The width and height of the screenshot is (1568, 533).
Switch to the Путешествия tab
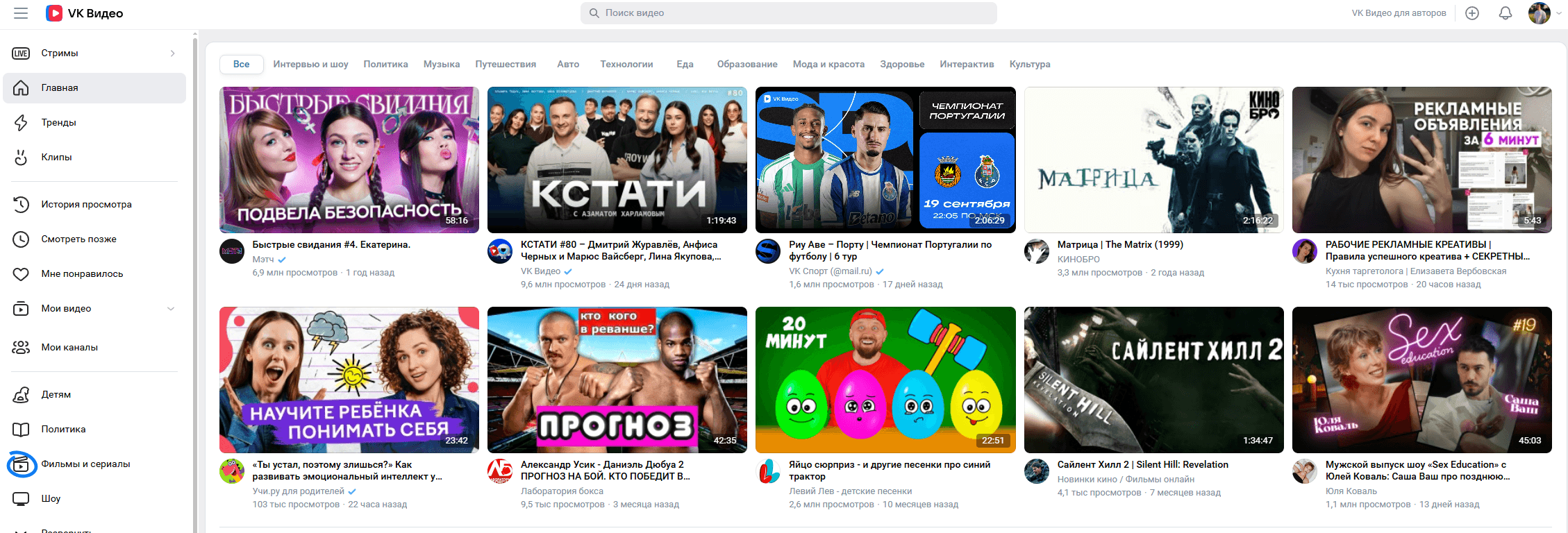pos(506,65)
